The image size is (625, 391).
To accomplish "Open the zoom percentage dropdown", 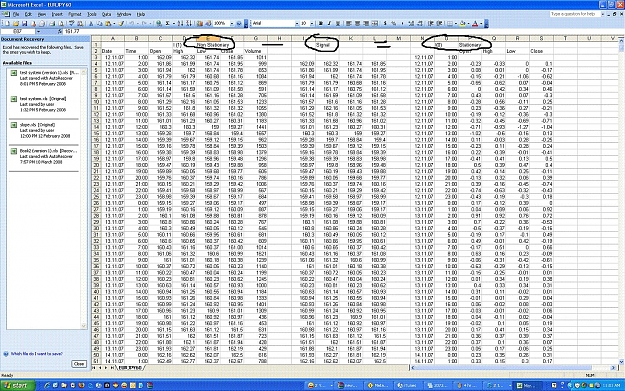I will pyautogui.click(x=232, y=24).
